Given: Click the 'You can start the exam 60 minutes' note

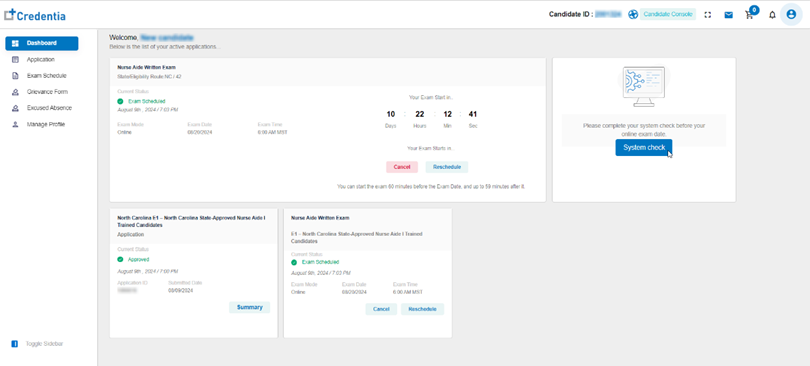Looking at the screenshot, I should pyautogui.click(x=431, y=186).
